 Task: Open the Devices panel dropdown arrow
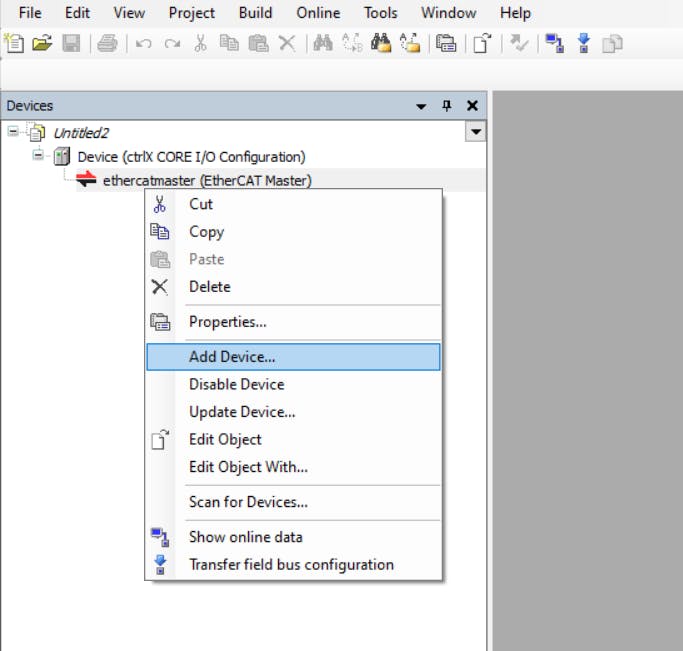pyautogui.click(x=421, y=106)
